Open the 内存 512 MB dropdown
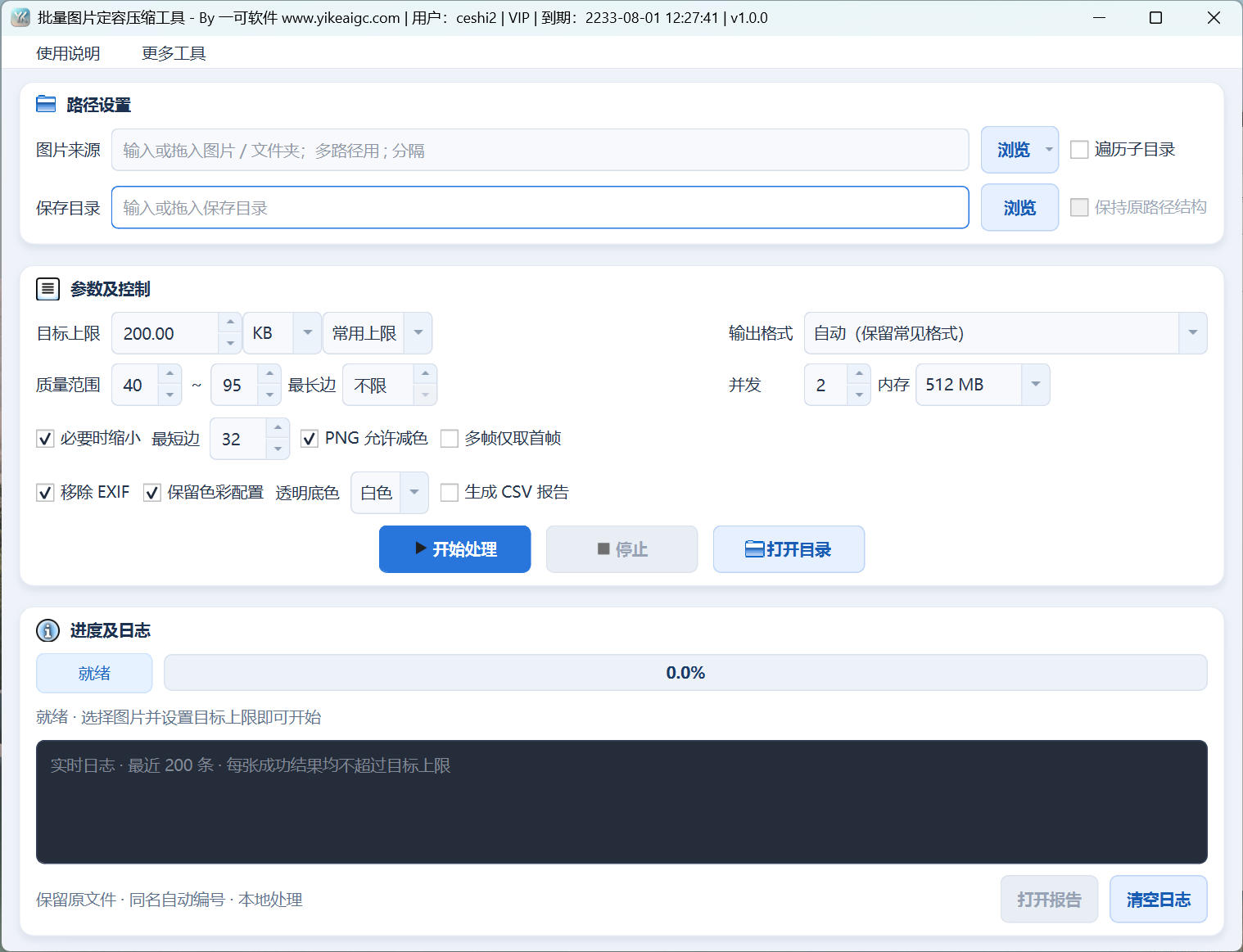 coord(983,385)
